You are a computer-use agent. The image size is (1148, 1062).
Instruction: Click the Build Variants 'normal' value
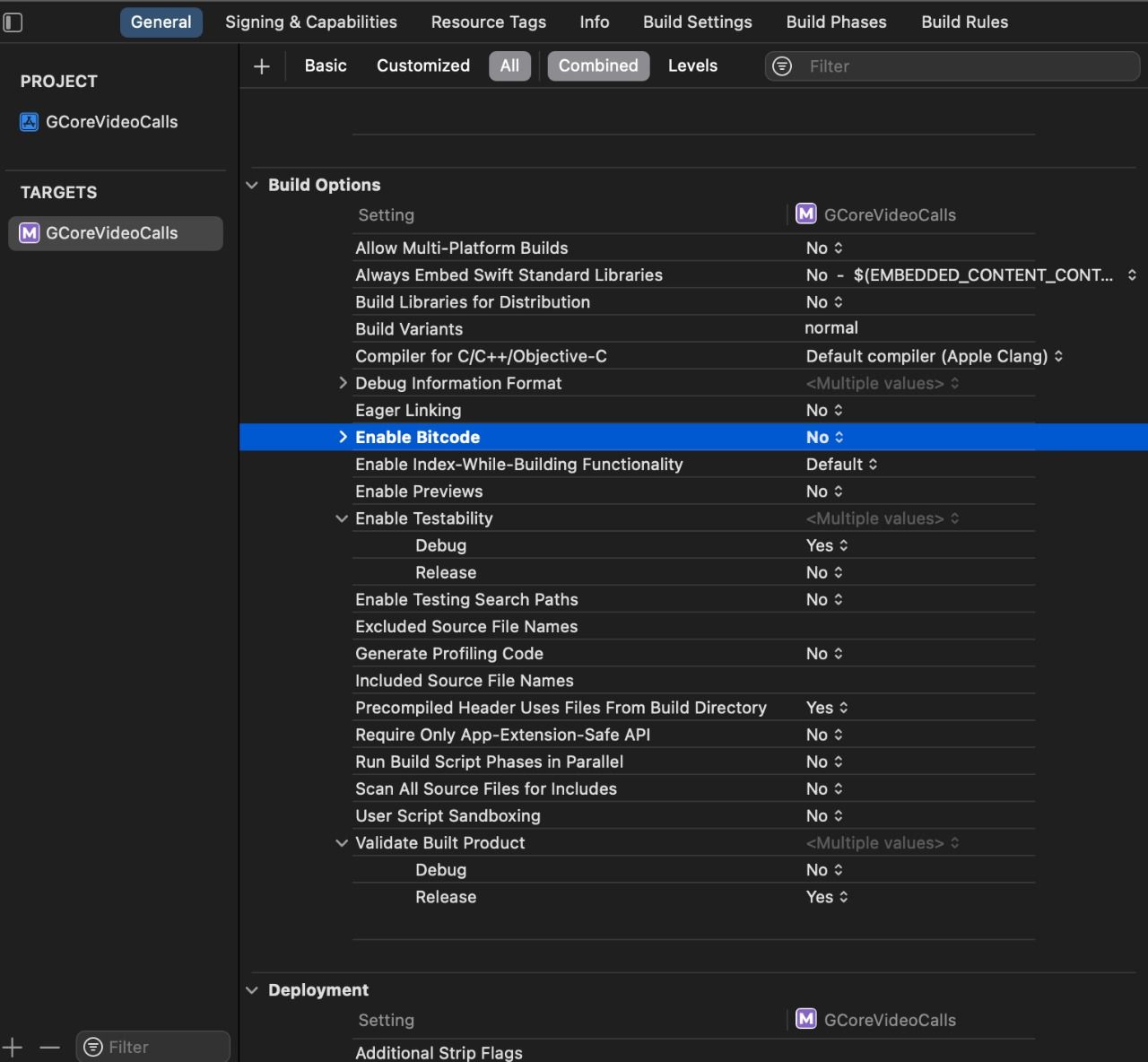[x=831, y=328]
